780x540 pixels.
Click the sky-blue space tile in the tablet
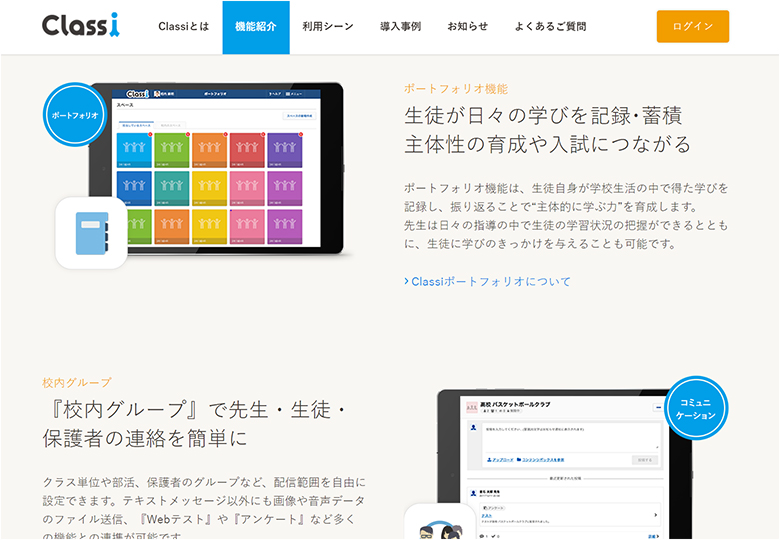tap(133, 149)
